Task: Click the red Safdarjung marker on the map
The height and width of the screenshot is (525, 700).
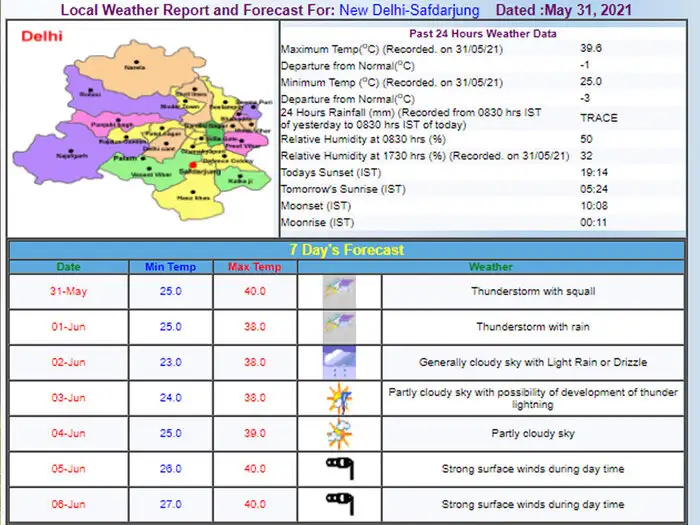Action: click(193, 165)
